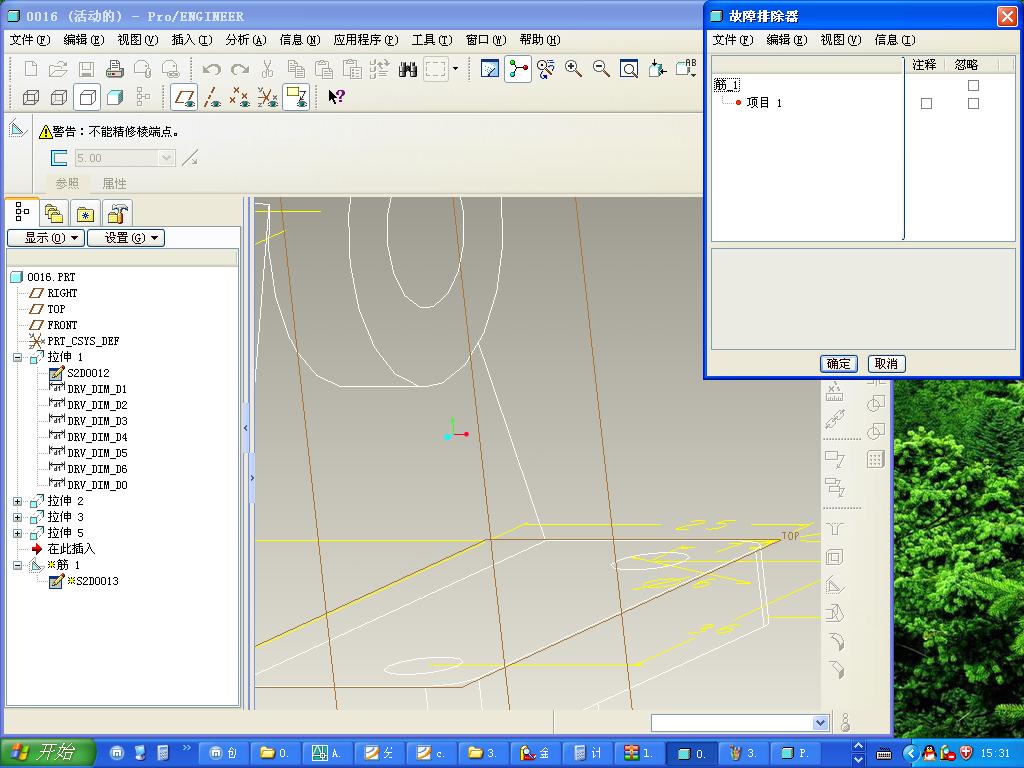Toggle datum points display
The image size is (1024, 768).
(240, 98)
